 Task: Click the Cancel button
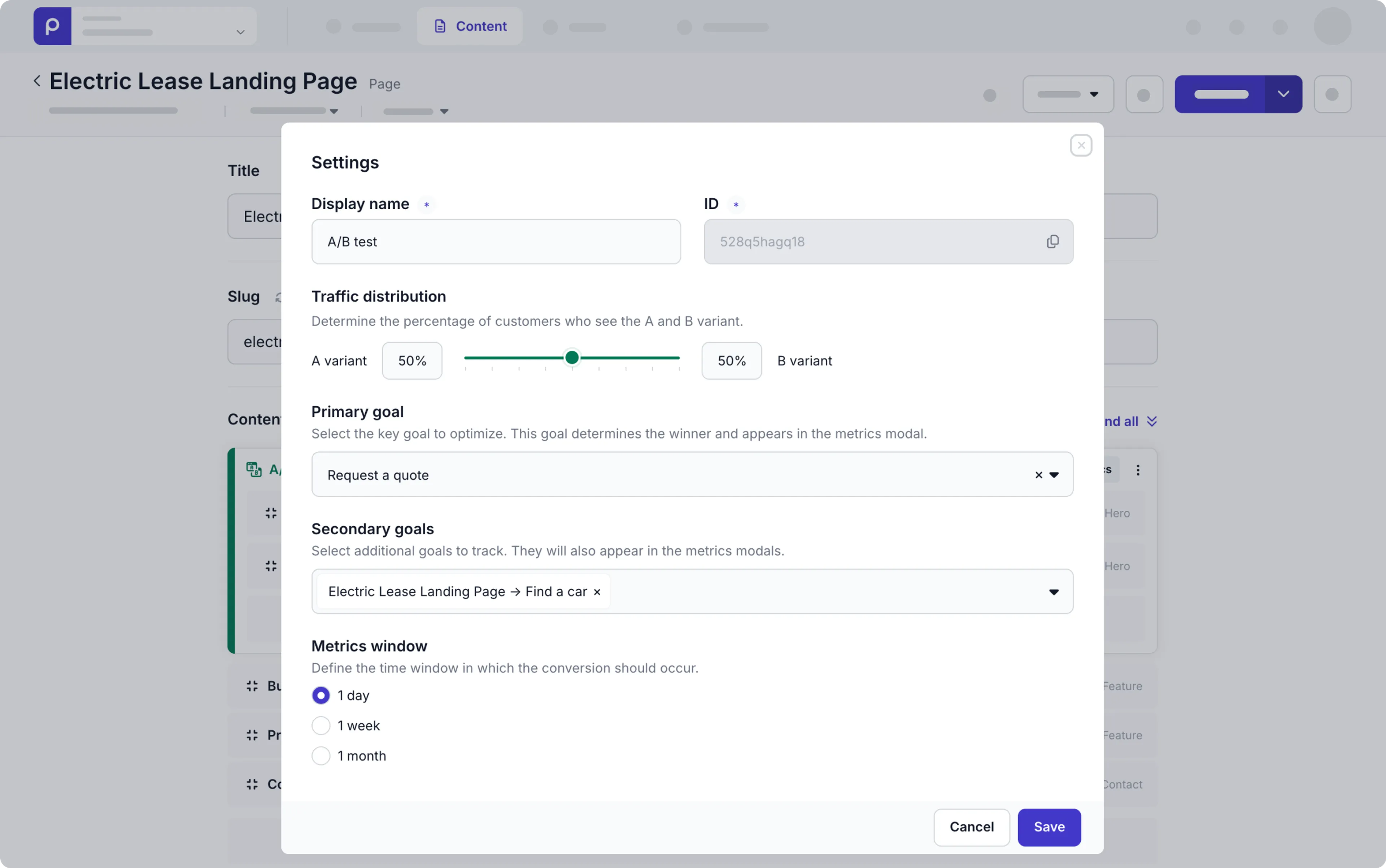pyautogui.click(x=971, y=827)
